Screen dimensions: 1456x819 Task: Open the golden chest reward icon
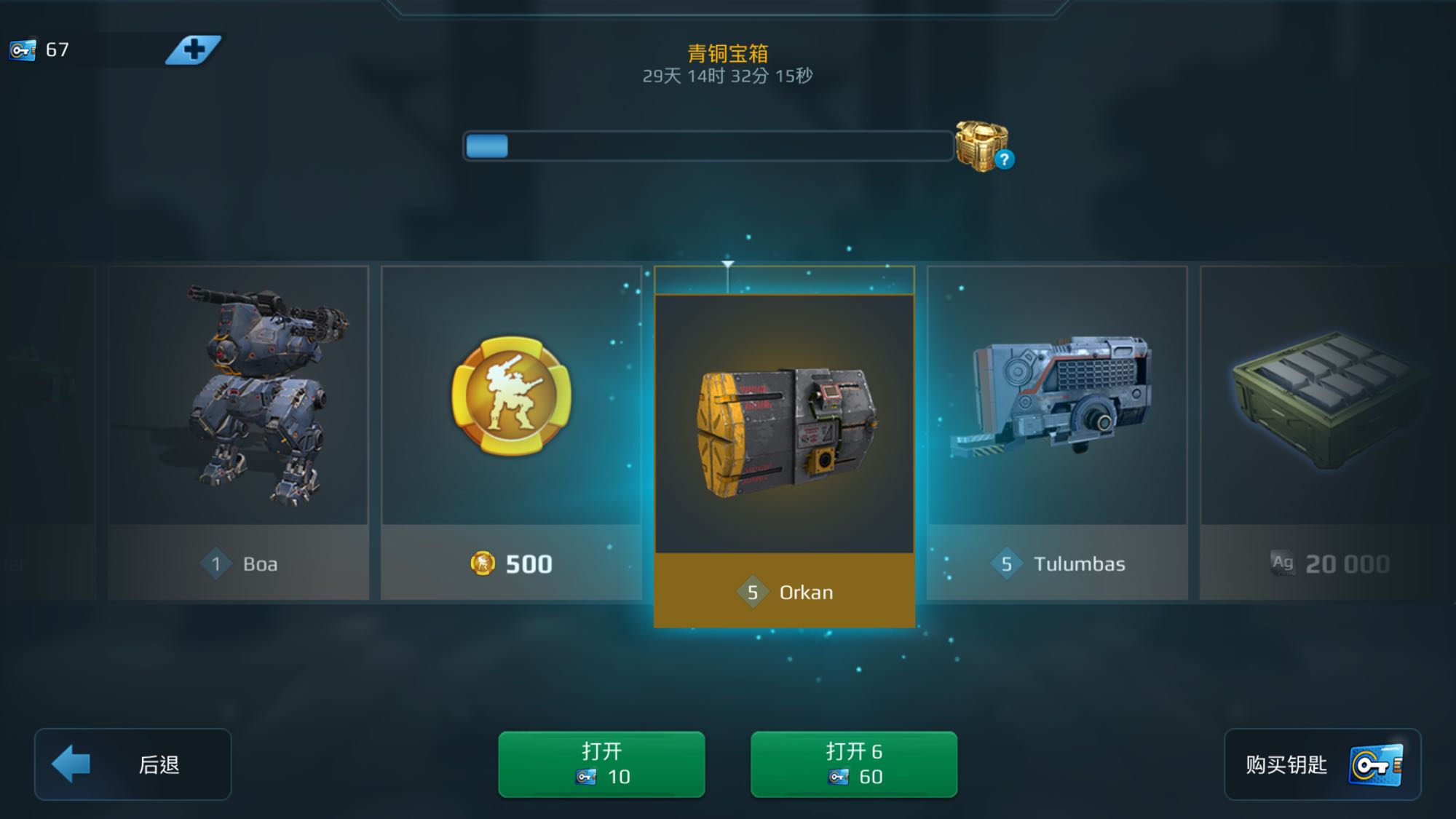click(981, 146)
